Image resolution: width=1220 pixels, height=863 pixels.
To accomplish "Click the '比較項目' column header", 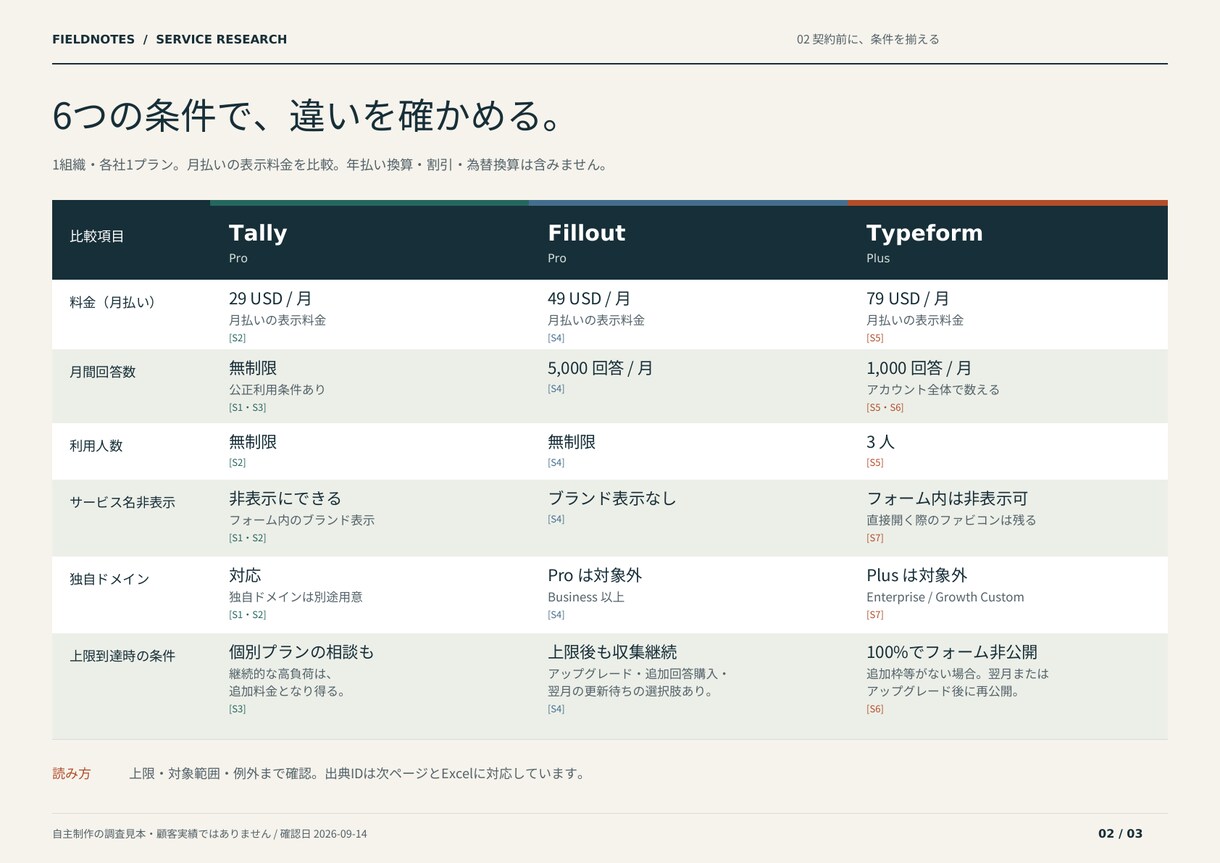I will [x=97, y=237].
